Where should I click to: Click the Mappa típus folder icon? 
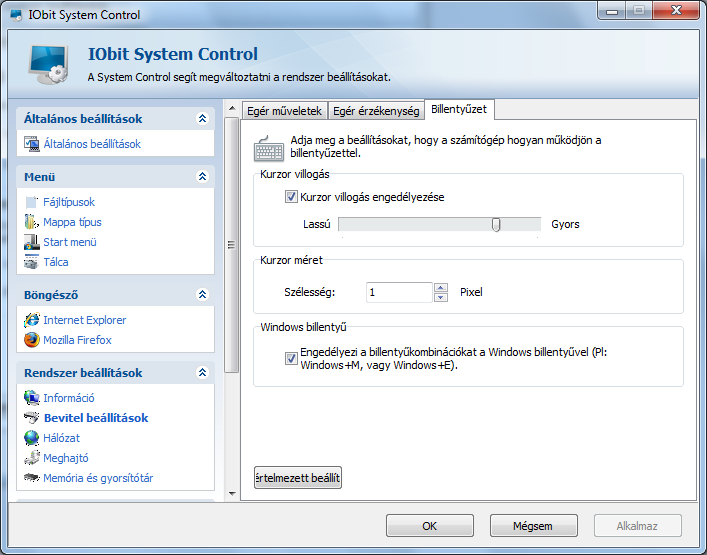coord(32,222)
